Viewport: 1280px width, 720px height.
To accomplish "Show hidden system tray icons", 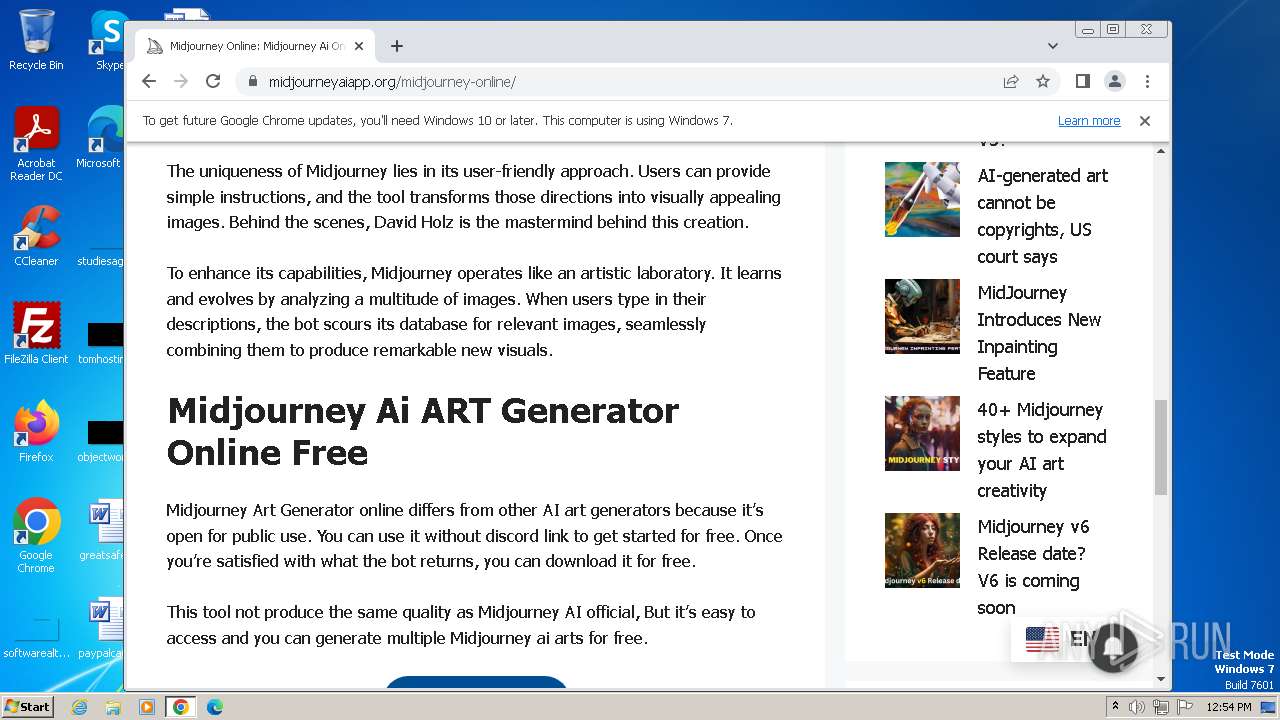I will 1116,707.
